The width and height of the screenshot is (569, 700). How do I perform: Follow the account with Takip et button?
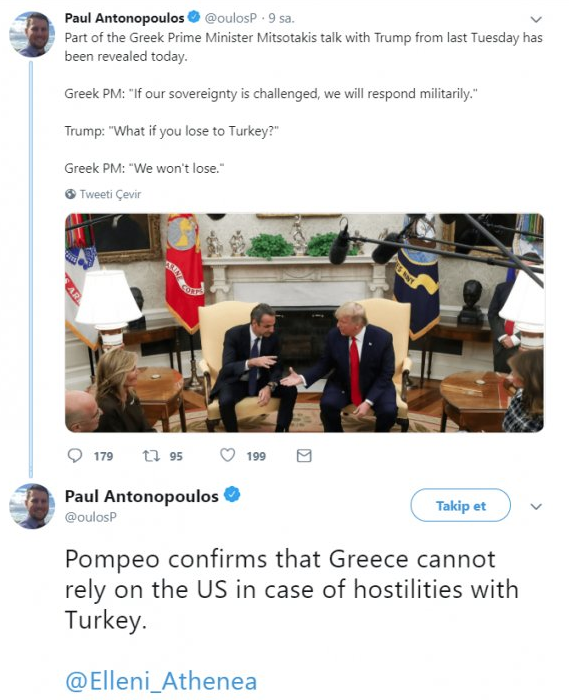(x=460, y=505)
